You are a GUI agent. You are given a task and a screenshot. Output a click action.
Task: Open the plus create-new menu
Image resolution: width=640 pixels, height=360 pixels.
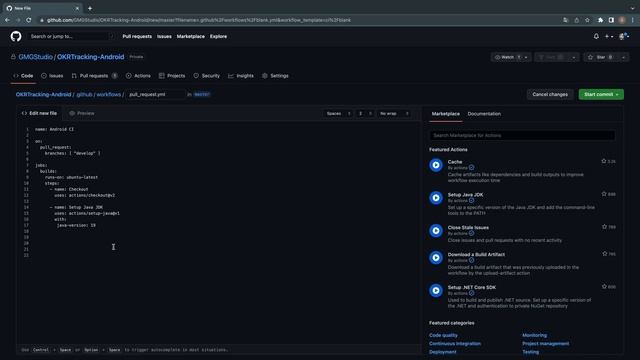tap(609, 36)
